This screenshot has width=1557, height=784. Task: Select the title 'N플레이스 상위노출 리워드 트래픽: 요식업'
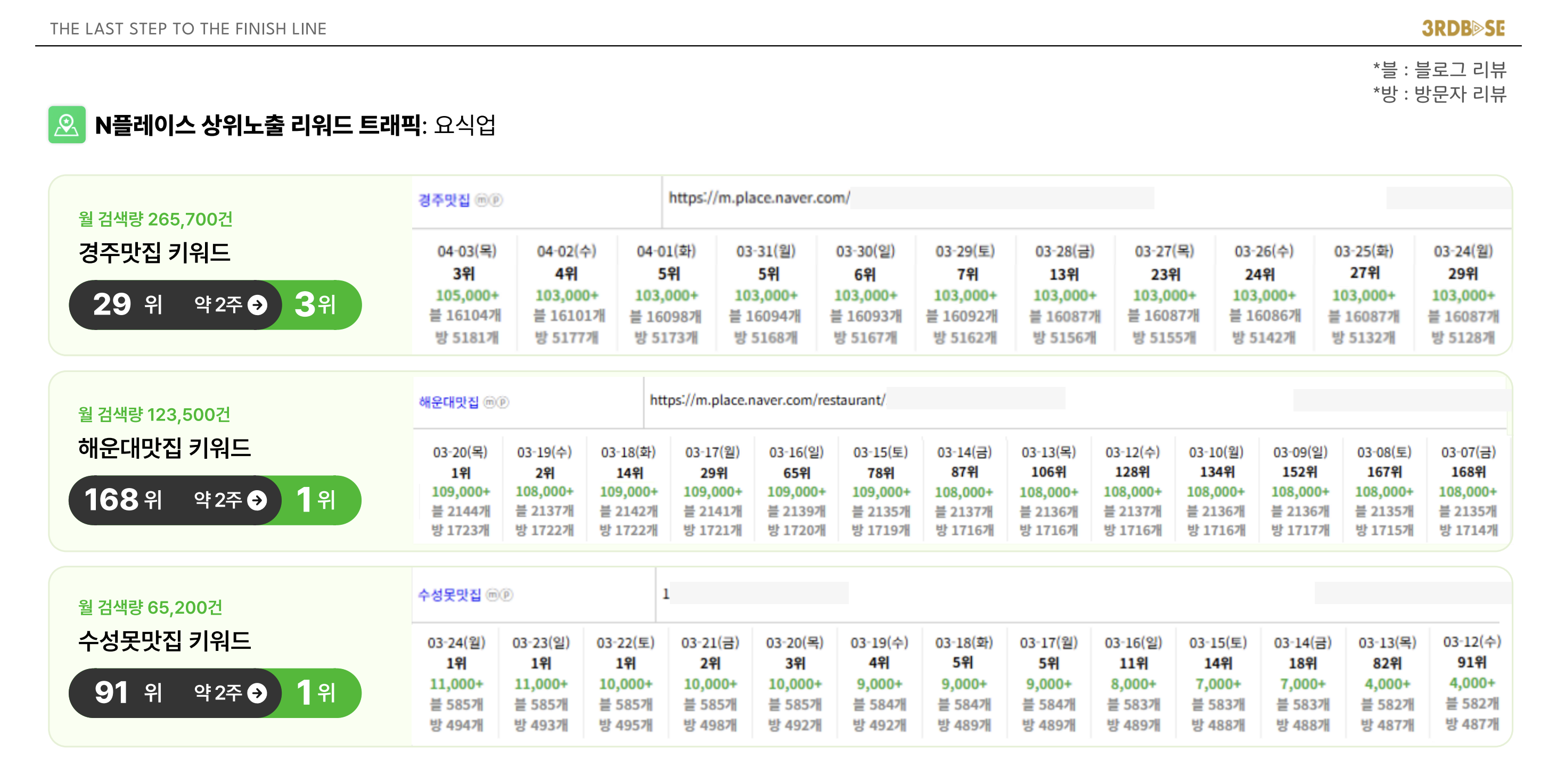point(296,125)
